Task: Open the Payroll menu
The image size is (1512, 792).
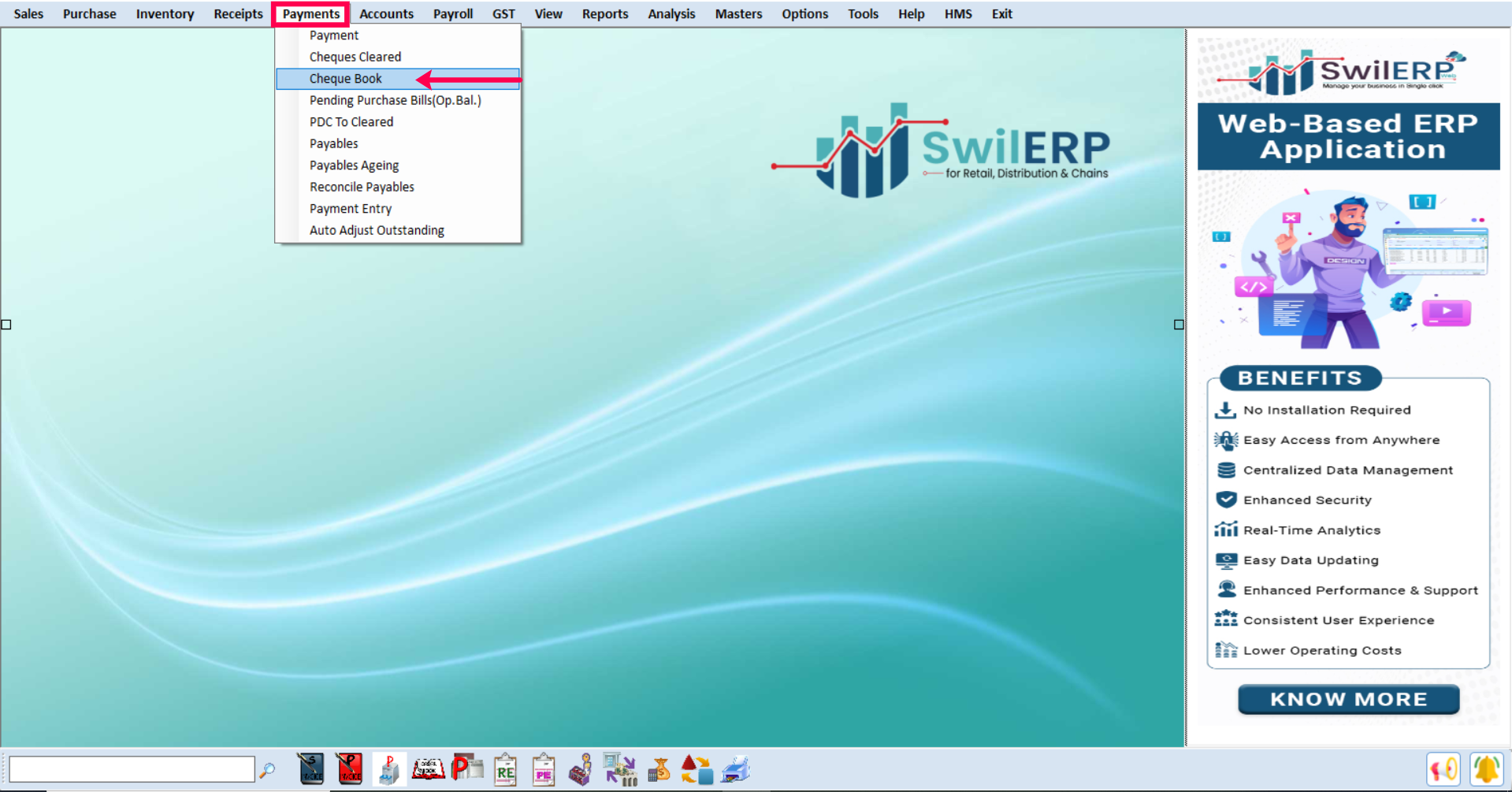Action: 453,13
